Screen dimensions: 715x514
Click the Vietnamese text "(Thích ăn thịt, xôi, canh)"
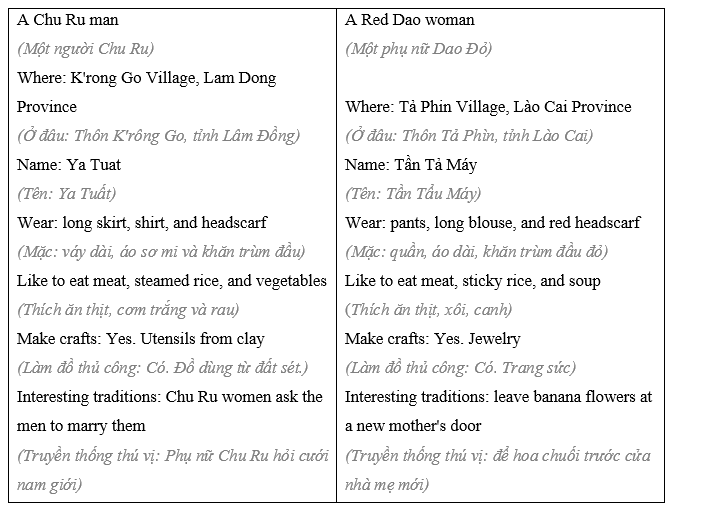[x=436, y=310]
